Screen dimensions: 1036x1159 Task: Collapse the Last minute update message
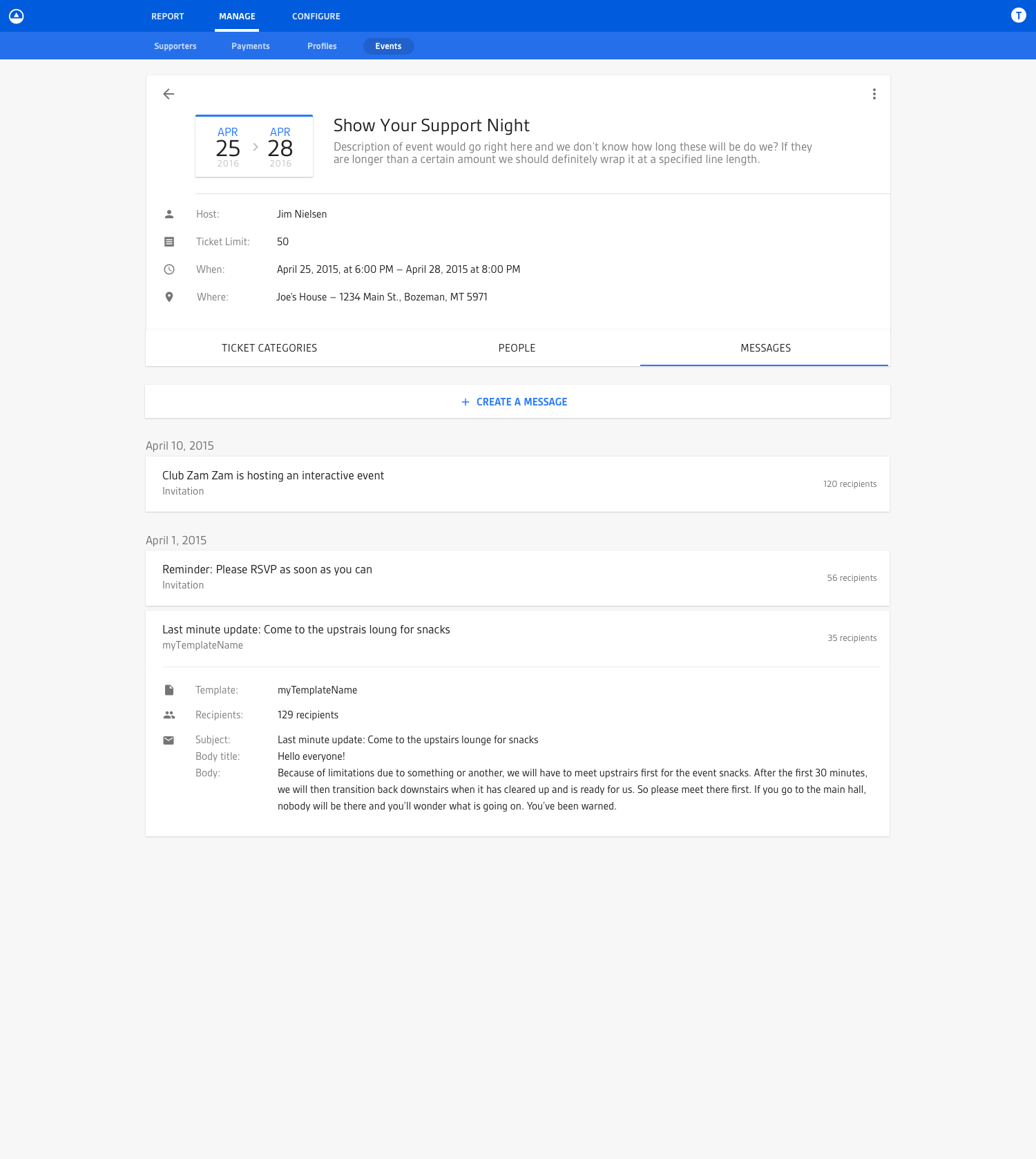[517, 637]
